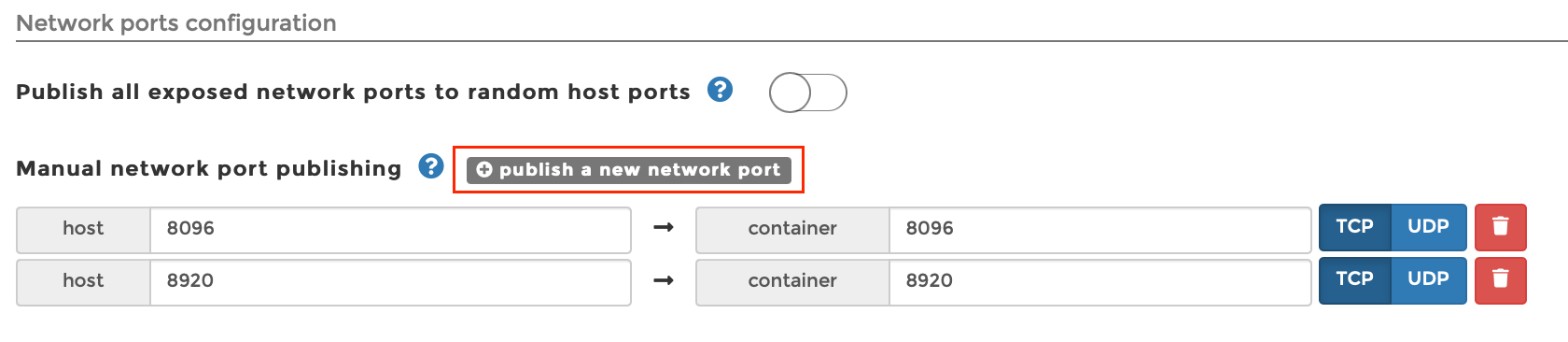The image size is (1568, 342).
Task: Click the host label in the 8096 row
Action: tap(83, 229)
